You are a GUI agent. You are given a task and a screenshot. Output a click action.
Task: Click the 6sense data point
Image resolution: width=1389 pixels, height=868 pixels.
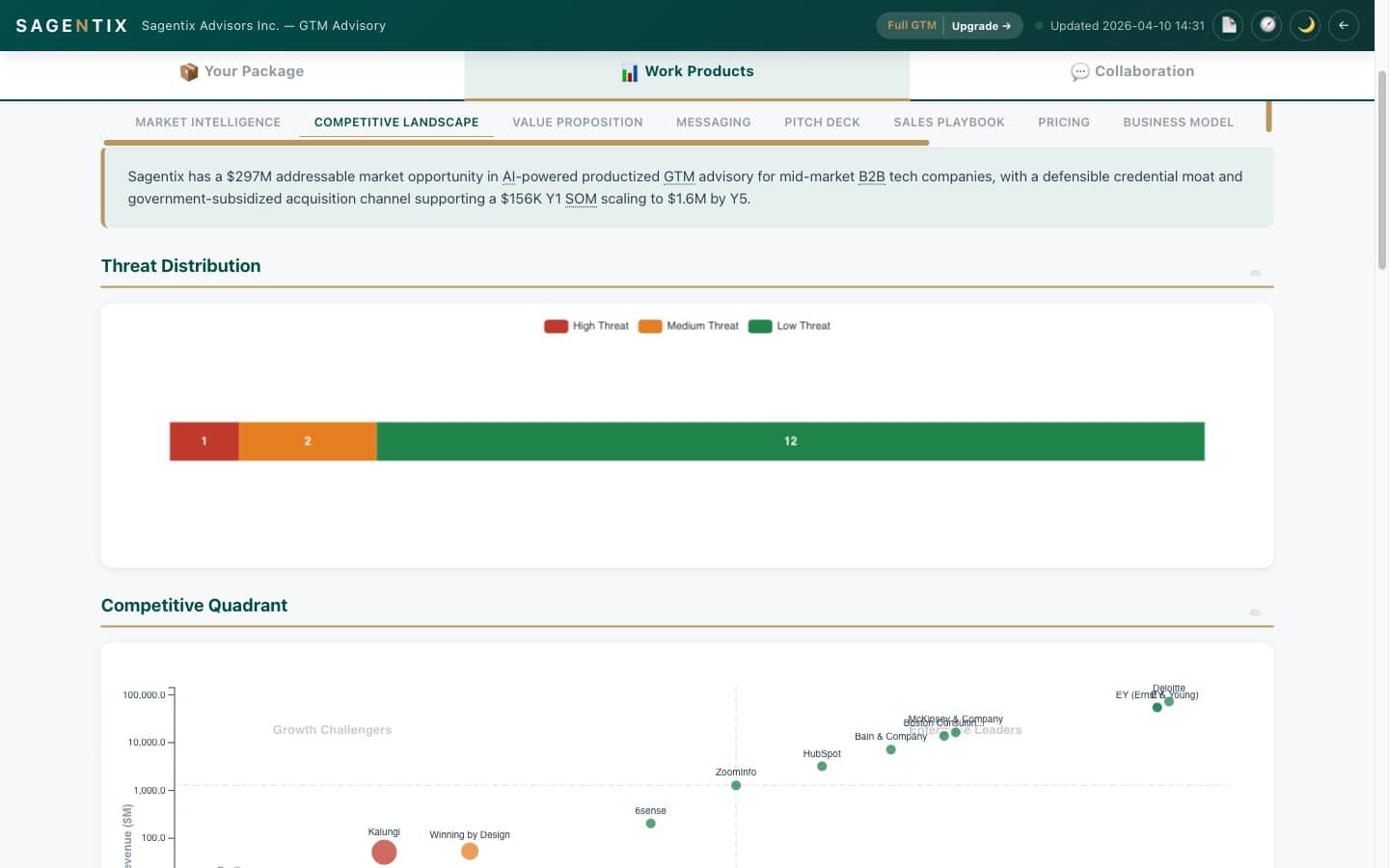point(651,824)
